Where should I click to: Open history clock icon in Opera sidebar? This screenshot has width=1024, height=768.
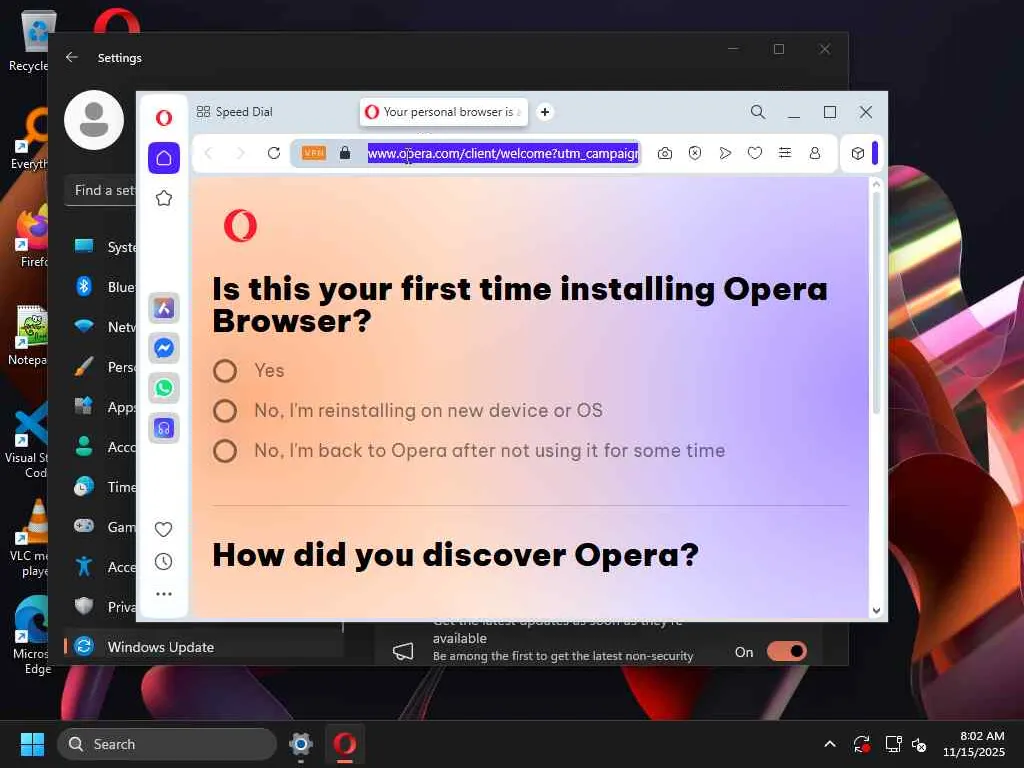[x=163, y=562]
